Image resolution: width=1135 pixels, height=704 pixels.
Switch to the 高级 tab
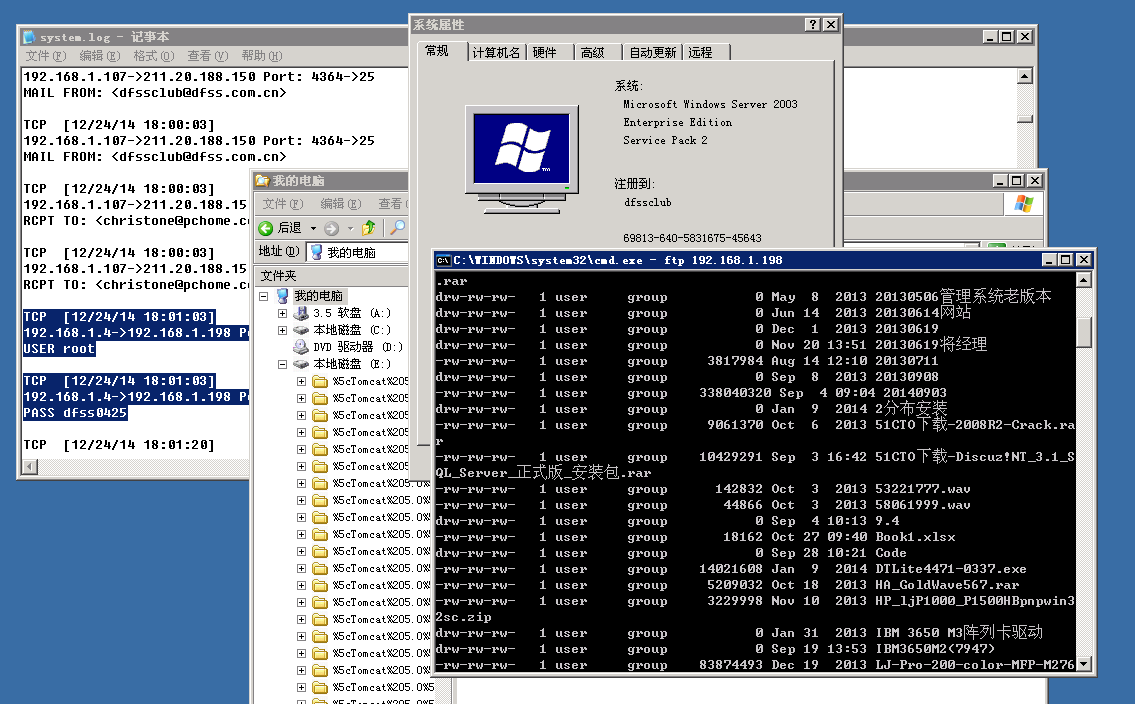click(x=593, y=52)
